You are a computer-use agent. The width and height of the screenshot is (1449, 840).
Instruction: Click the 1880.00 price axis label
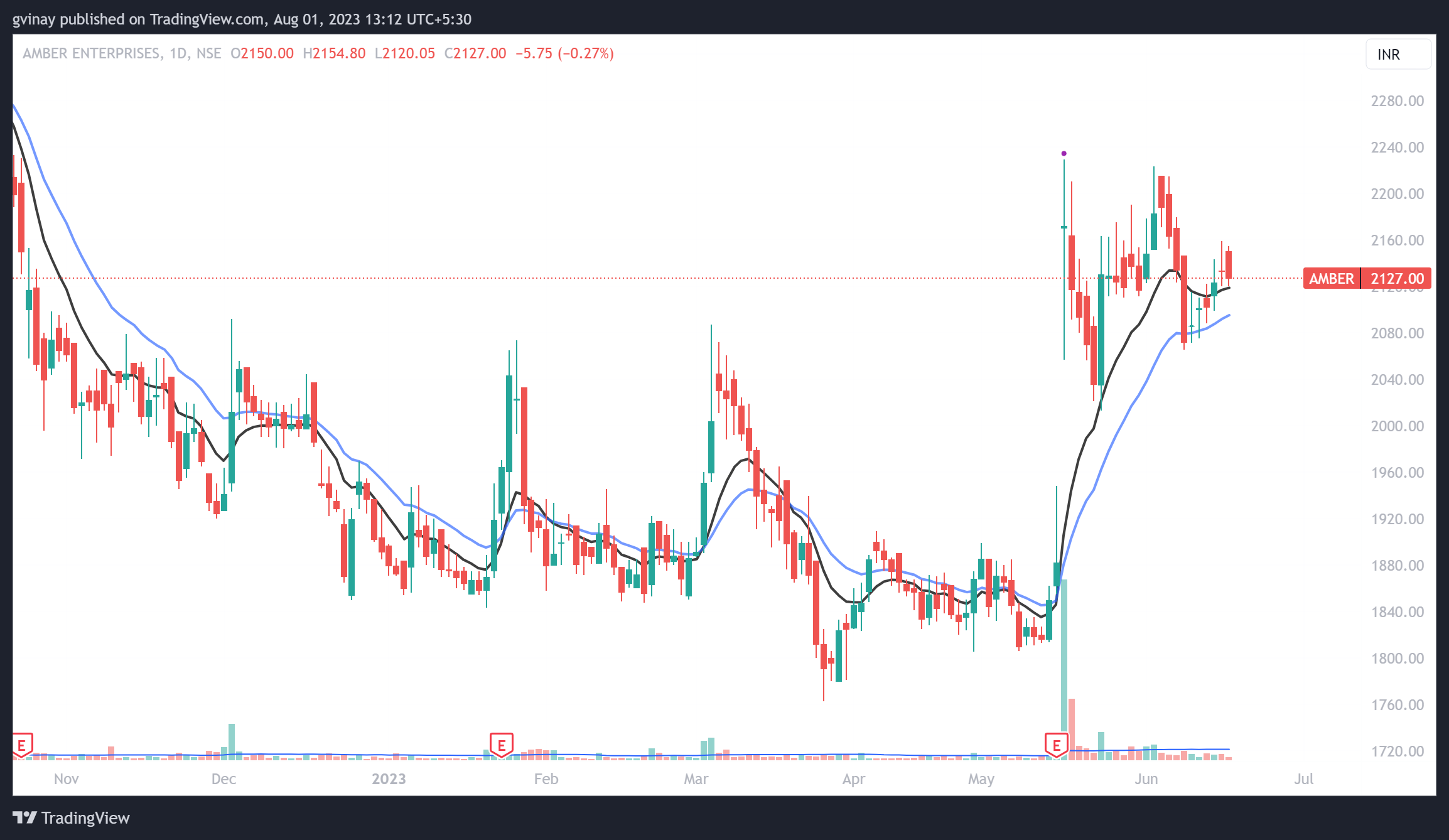click(1397, 566)
